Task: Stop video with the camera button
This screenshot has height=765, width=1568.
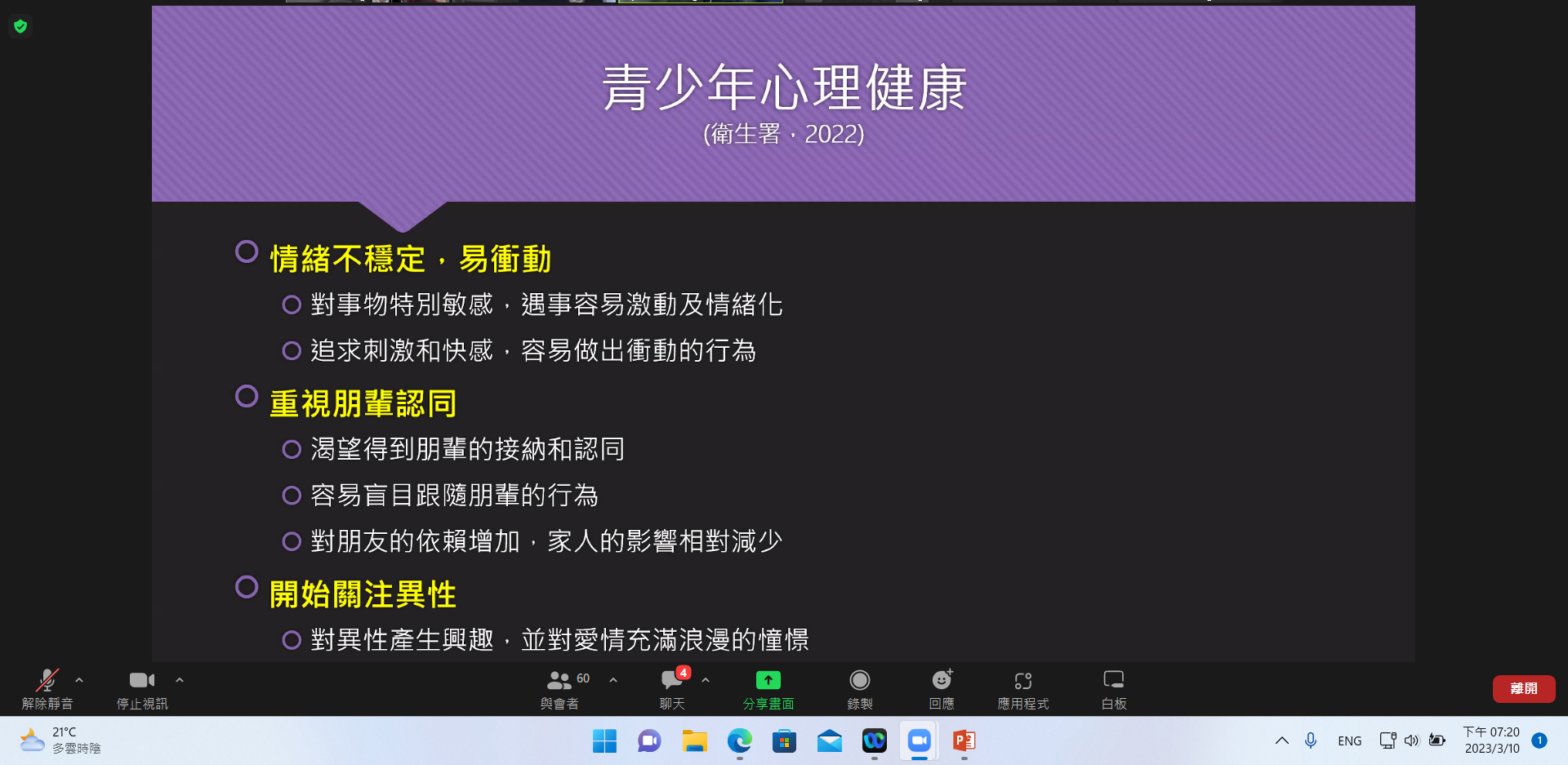Action: pyautogui.click(x=141, y=688)
